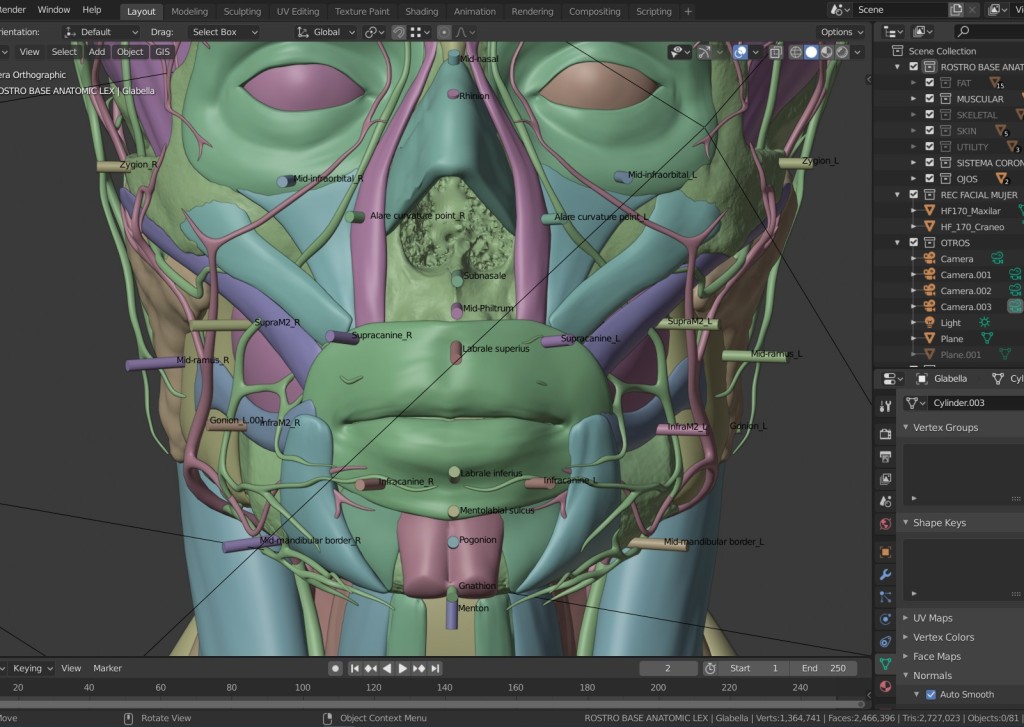
Task: Toggle the Auto Smooth checkbox
Action: (931, 694)
